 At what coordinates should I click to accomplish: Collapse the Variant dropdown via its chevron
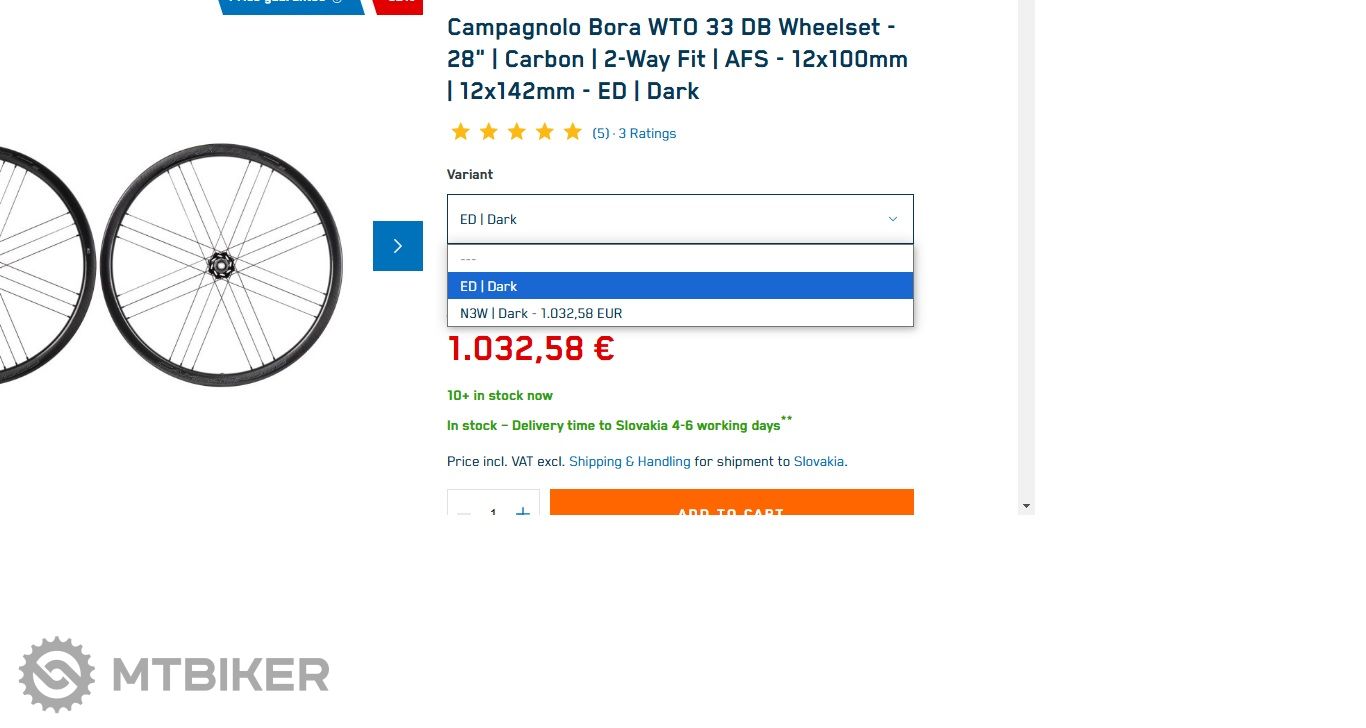tap(893, 219)
